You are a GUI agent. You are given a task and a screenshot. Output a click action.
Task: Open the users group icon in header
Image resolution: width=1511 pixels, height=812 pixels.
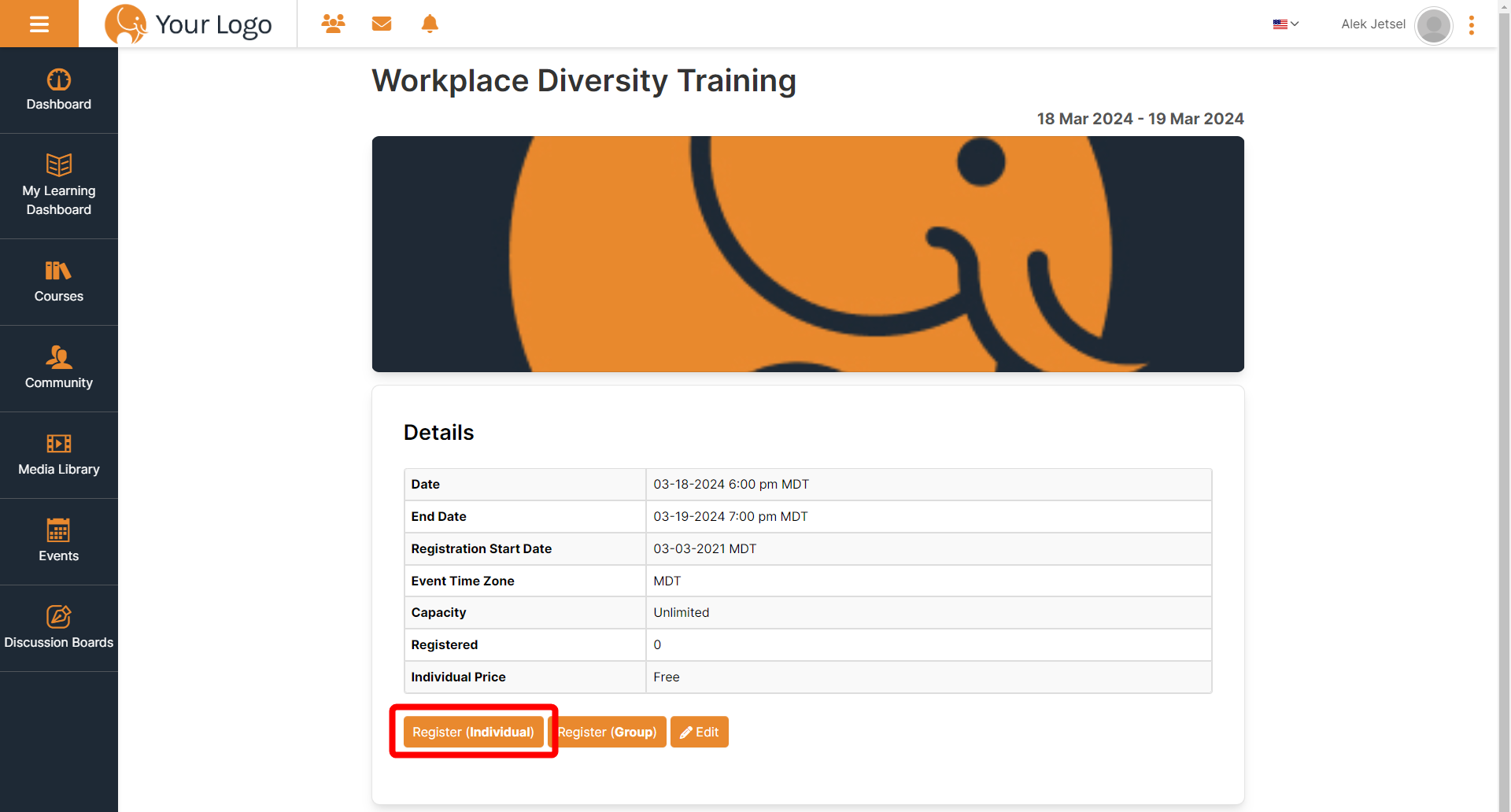333,24
